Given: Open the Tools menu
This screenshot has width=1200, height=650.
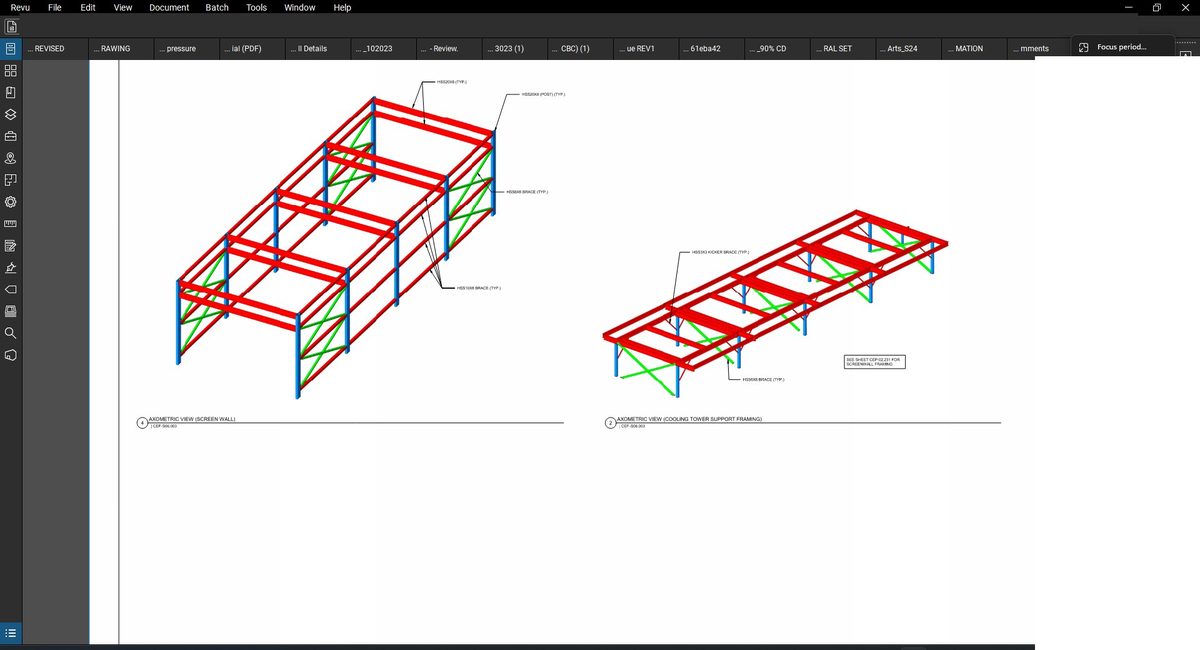Looking at the screenshot, I should tap(256, 7).
